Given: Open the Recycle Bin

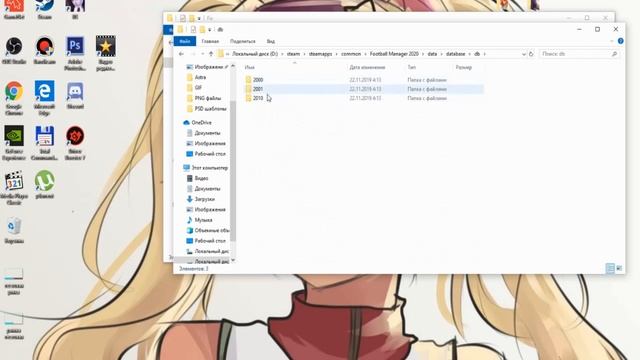Looking at the screenshot, I should tap(14, 231).
